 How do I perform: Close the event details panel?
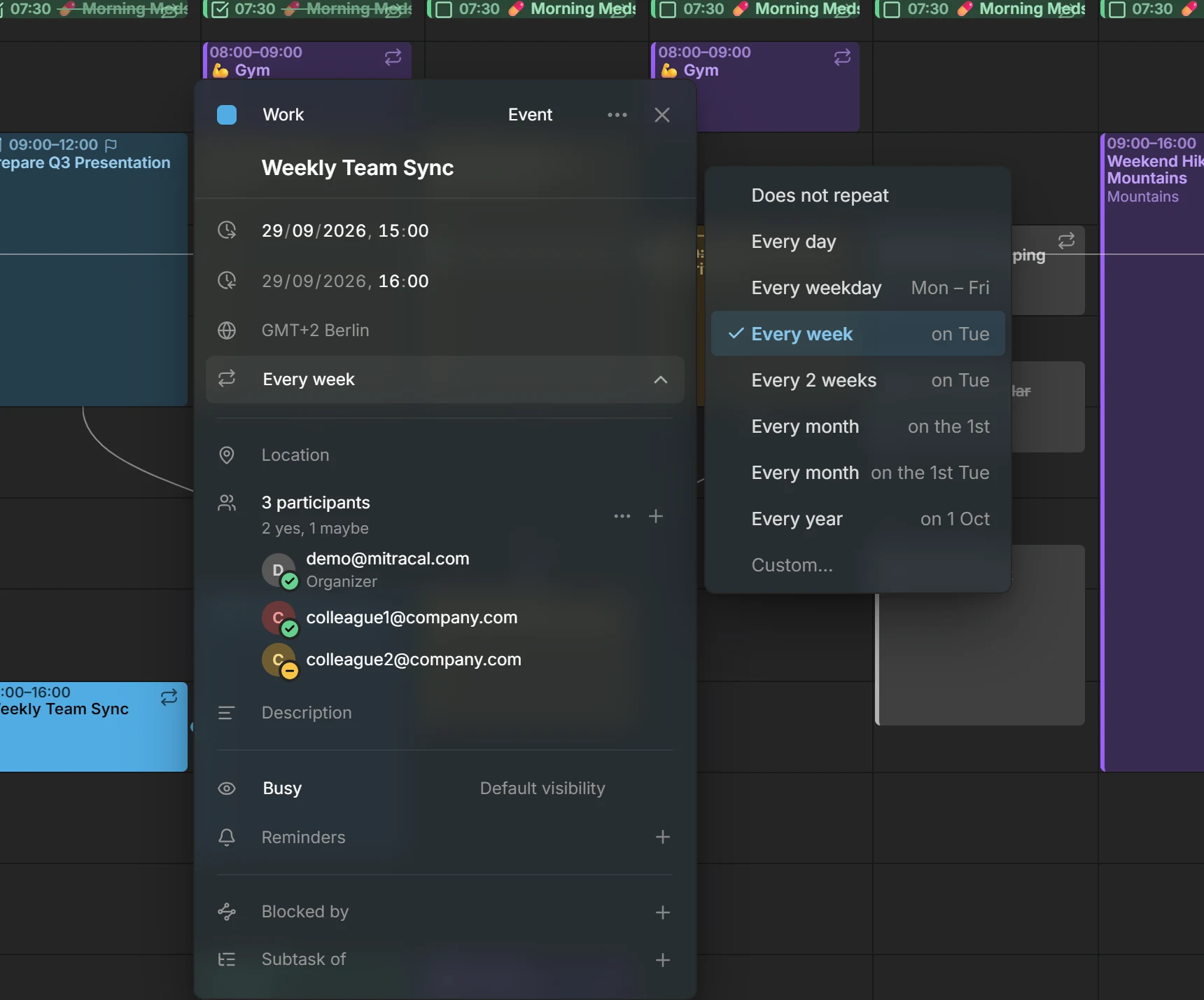click(662, 115)
